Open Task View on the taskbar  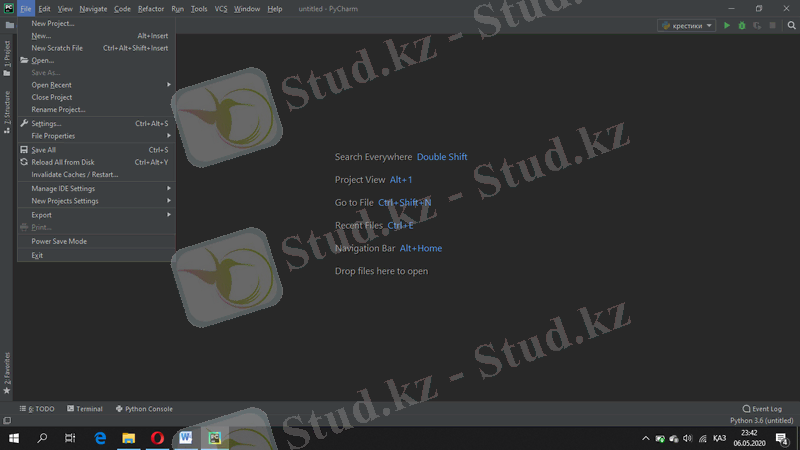coord(70,438)
